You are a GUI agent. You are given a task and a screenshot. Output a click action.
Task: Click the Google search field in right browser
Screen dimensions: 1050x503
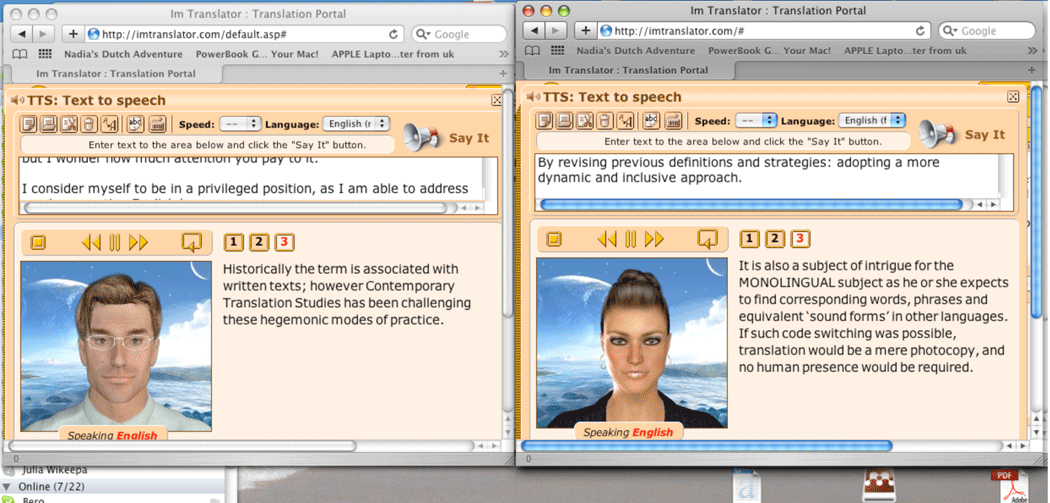986,31
